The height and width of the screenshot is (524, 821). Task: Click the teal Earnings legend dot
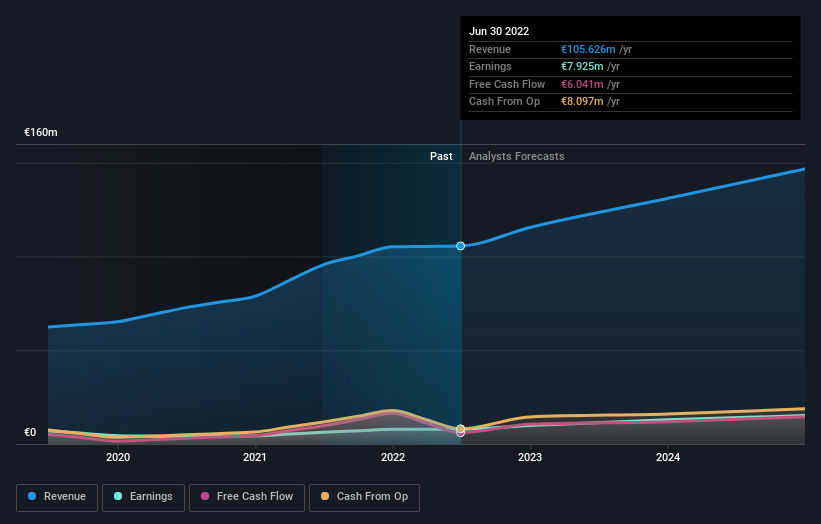coord(118,496)
